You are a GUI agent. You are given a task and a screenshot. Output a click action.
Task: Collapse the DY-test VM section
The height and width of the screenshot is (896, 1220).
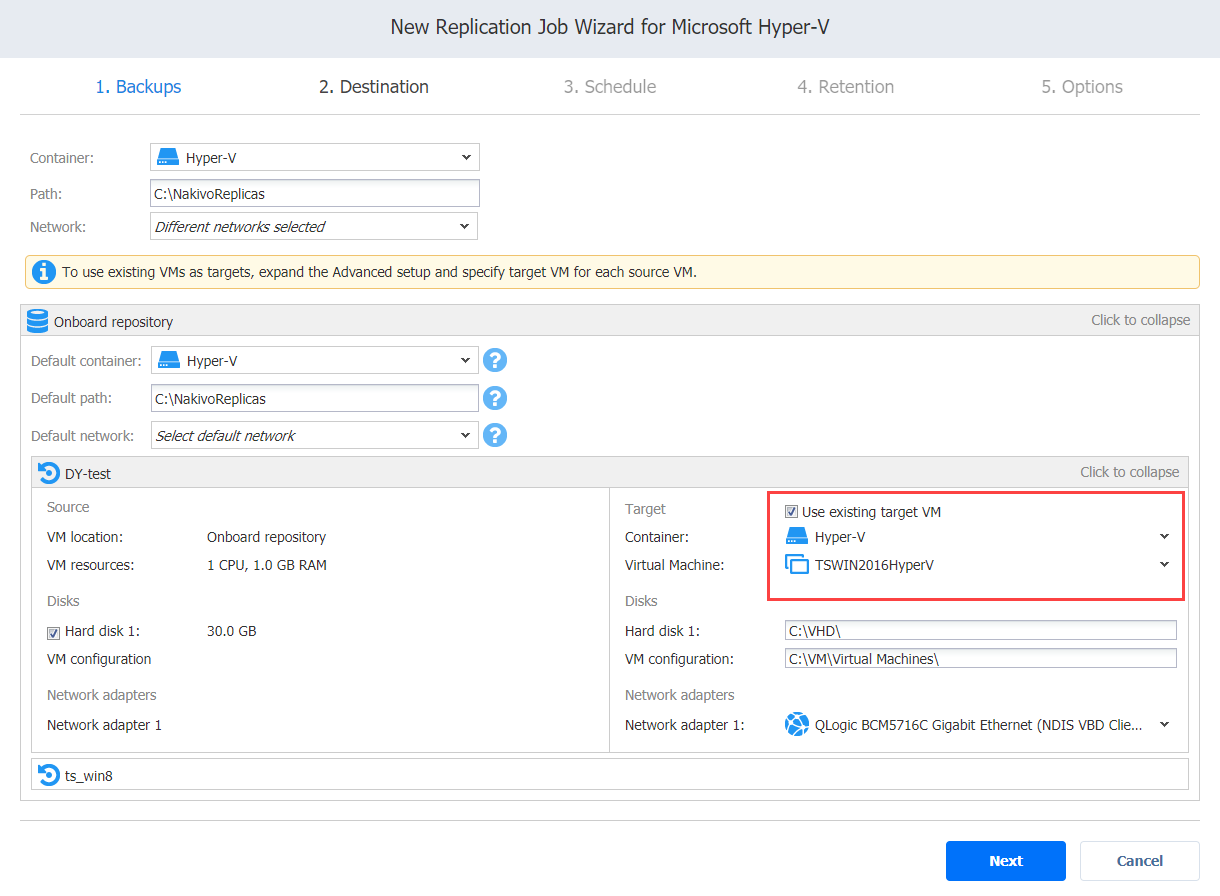1129,472
